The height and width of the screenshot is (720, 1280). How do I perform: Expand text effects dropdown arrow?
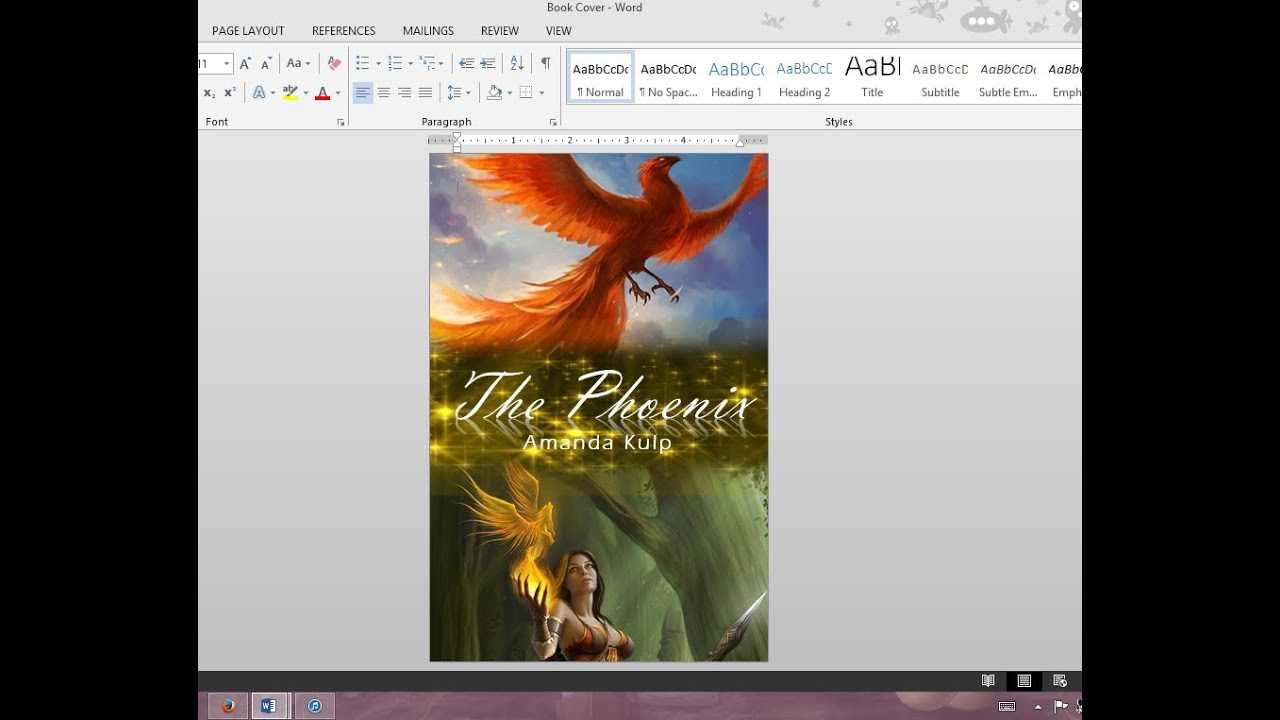(272, 93)
